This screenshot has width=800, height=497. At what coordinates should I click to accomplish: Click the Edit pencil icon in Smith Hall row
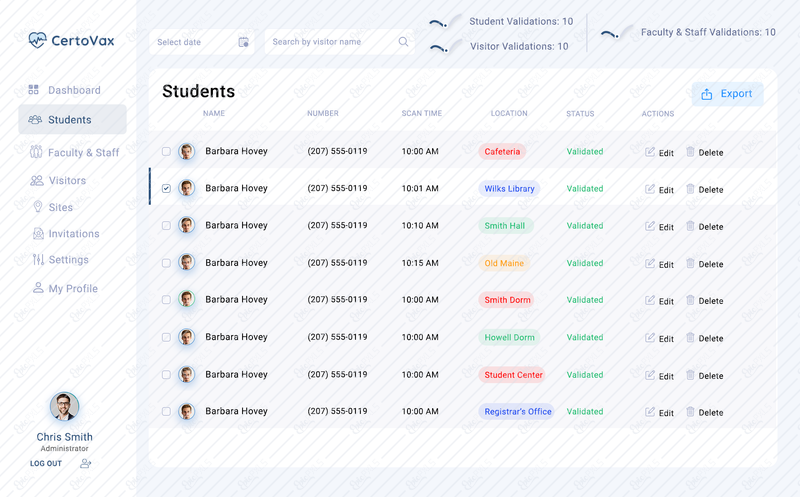pos(649,226)
